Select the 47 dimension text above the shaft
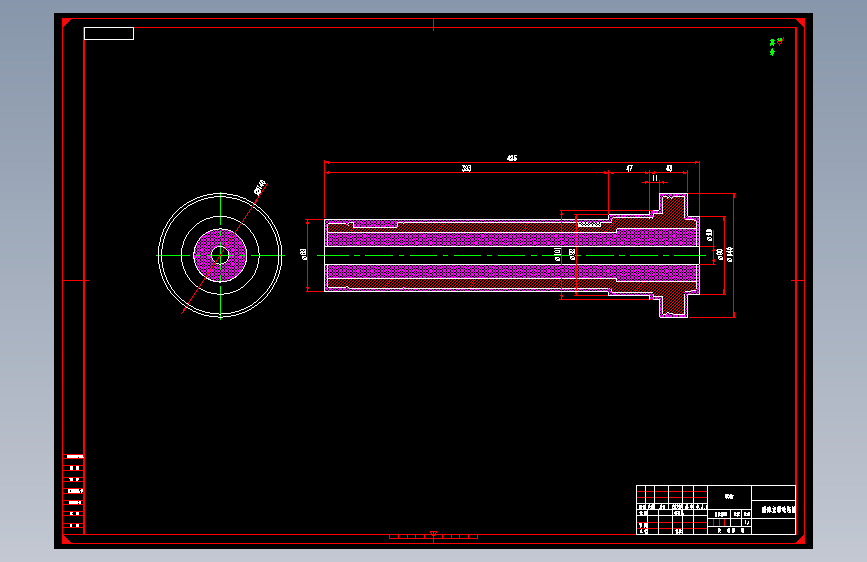This screenshot has height=562, width=867. (x=629, y=168)
